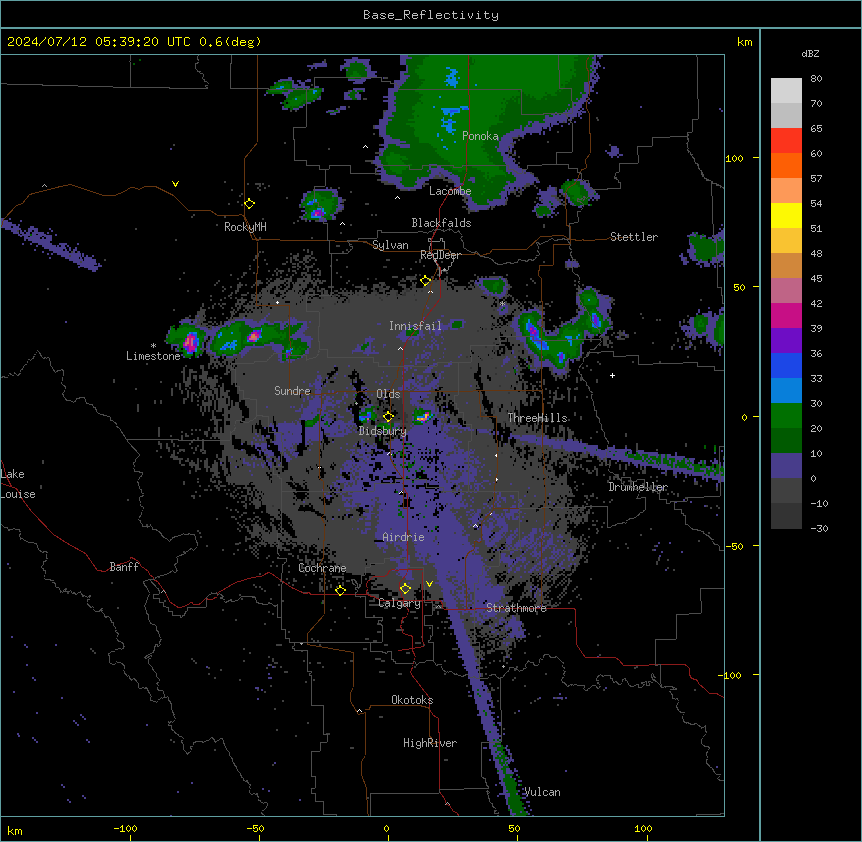Click the 0 tick on horizontal axis

(x=386, y=828)
